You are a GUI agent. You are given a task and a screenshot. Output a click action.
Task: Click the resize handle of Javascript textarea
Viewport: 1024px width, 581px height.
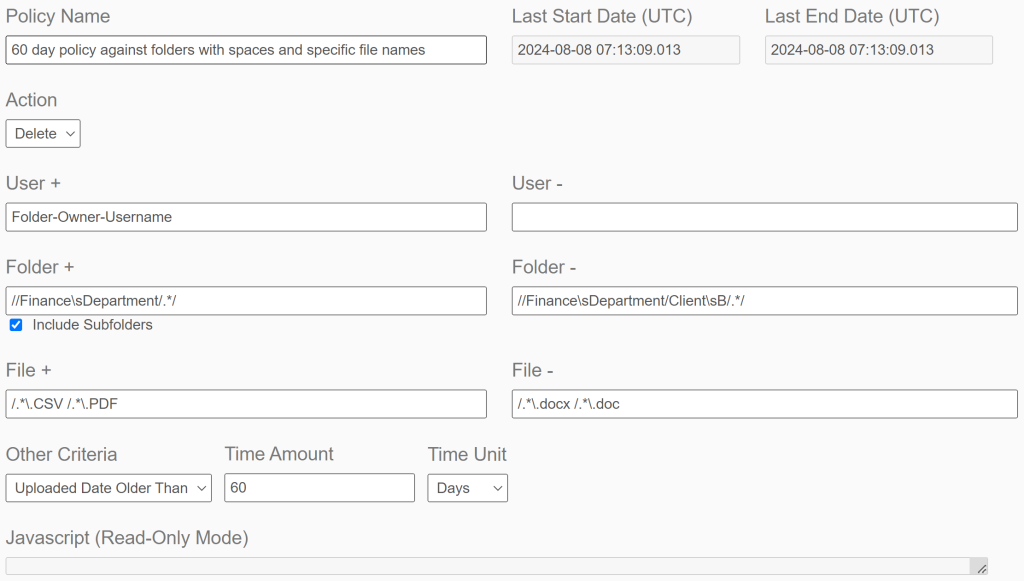(981, 568)
